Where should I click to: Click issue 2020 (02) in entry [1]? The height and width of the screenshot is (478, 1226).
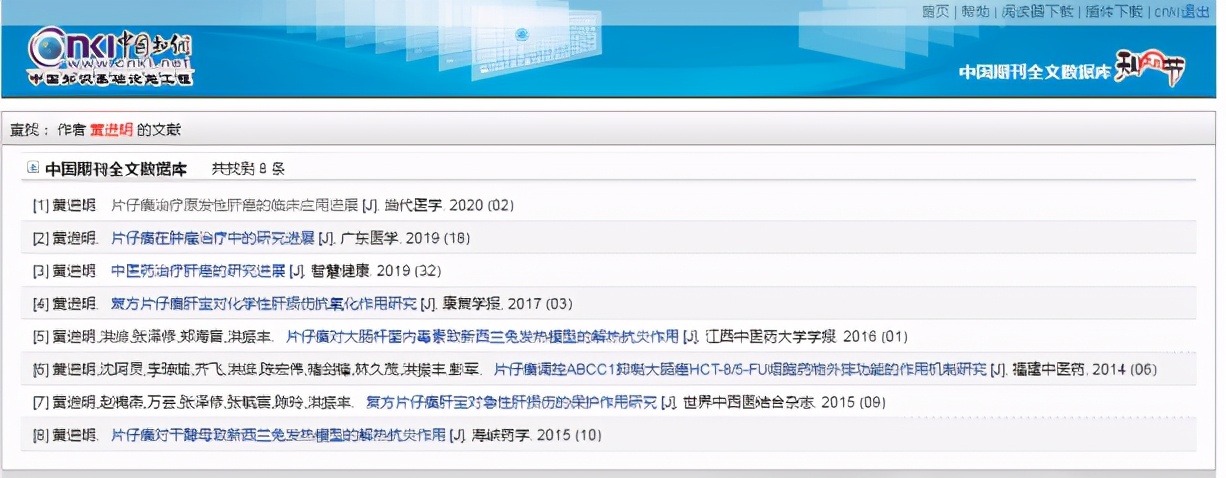coord(481,205)
